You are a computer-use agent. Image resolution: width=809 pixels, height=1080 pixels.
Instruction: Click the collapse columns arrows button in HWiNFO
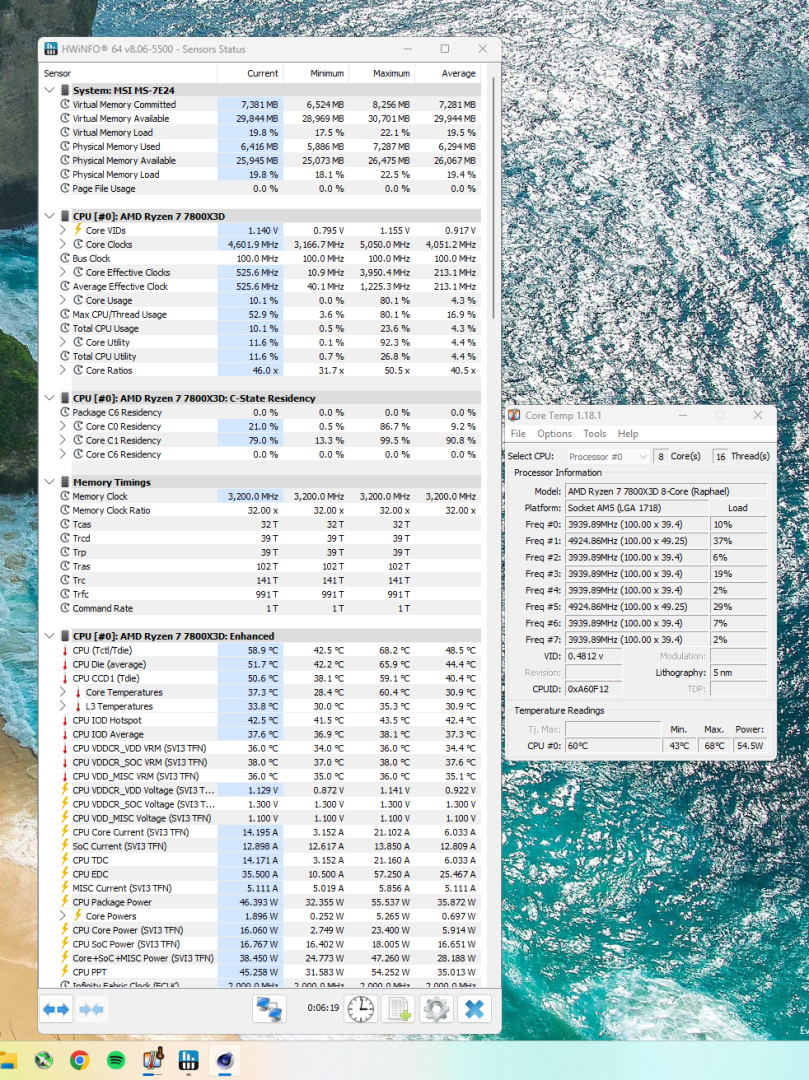(x=91, y=1009)
